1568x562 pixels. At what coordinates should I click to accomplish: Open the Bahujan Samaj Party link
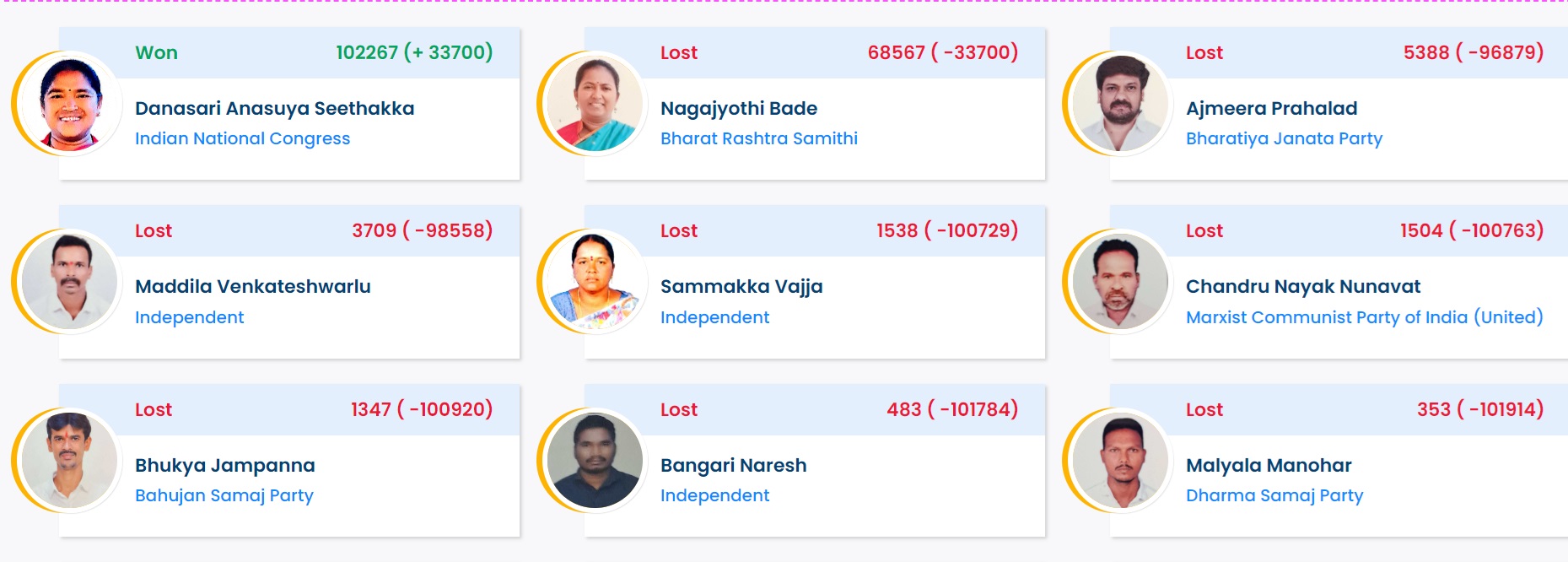click(224, 496)
